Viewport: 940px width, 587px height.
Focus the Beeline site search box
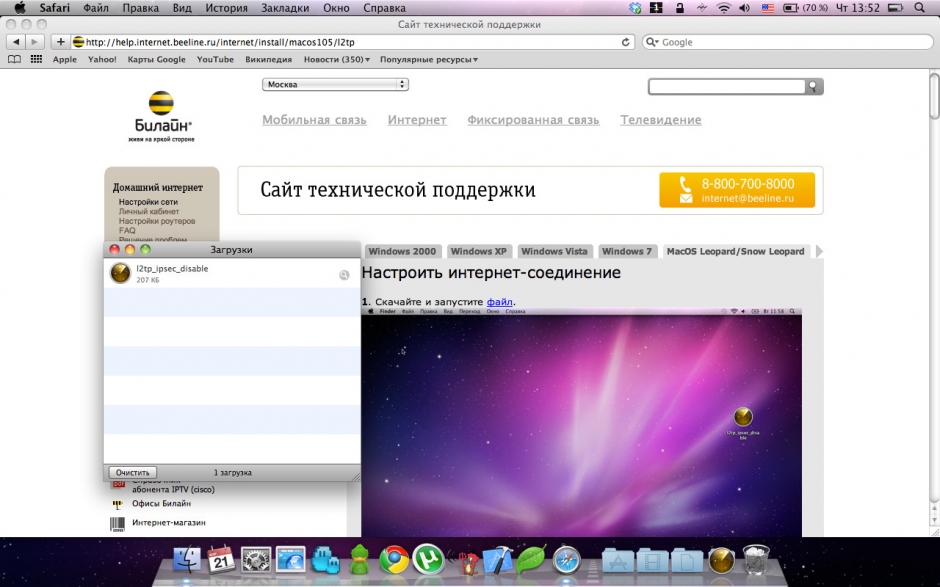click(x=727, y=87)
